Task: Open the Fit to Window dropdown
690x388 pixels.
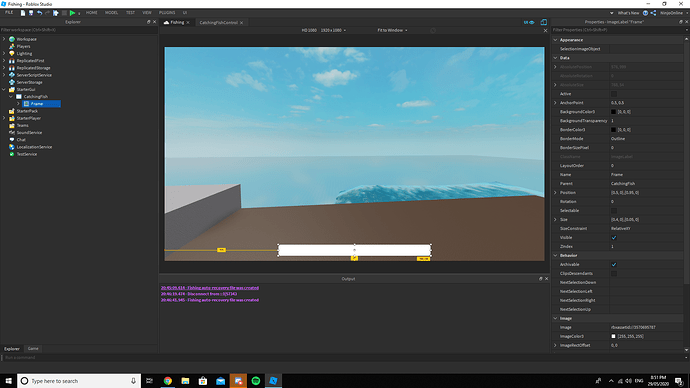Action: (x=392, y=30)
